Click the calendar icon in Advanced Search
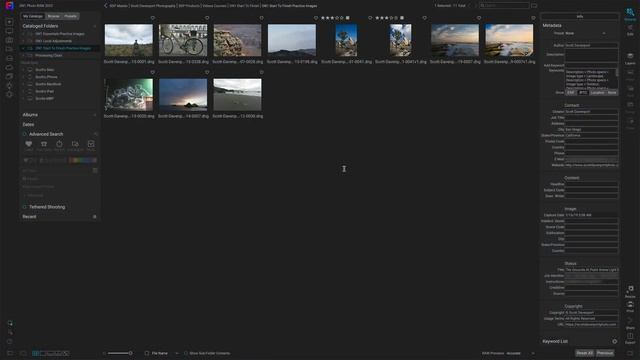640x360 pixels. 95,171
